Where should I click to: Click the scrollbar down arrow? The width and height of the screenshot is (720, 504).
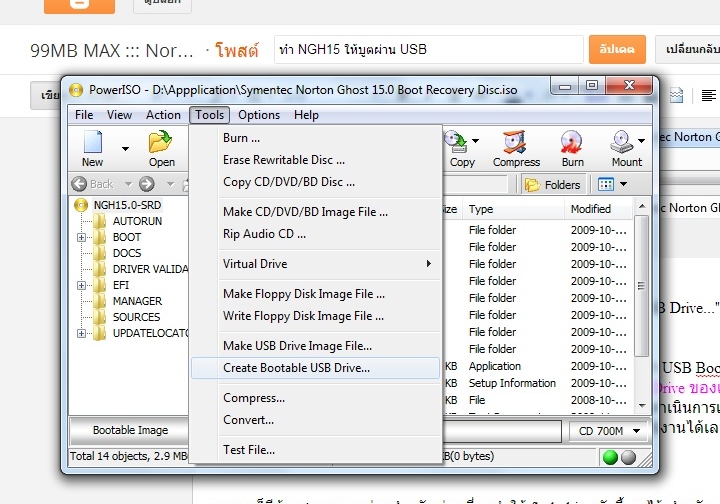[x=642, y=406]
